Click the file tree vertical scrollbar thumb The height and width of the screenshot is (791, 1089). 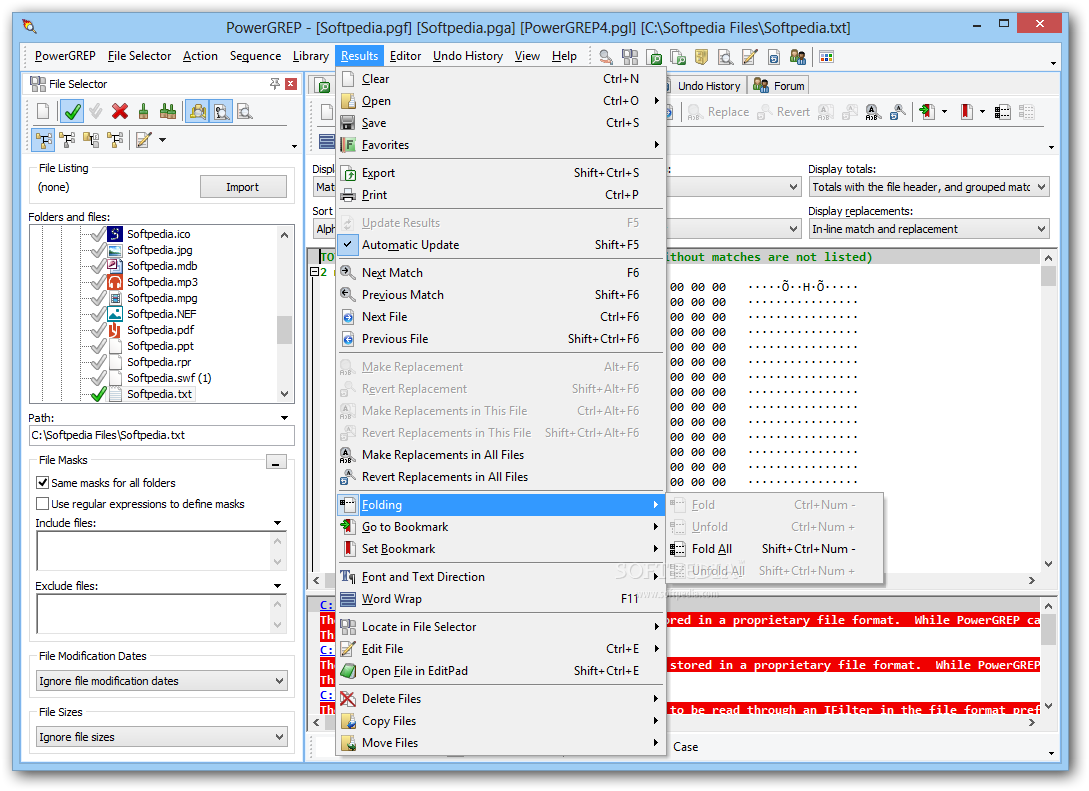[284, 330]
